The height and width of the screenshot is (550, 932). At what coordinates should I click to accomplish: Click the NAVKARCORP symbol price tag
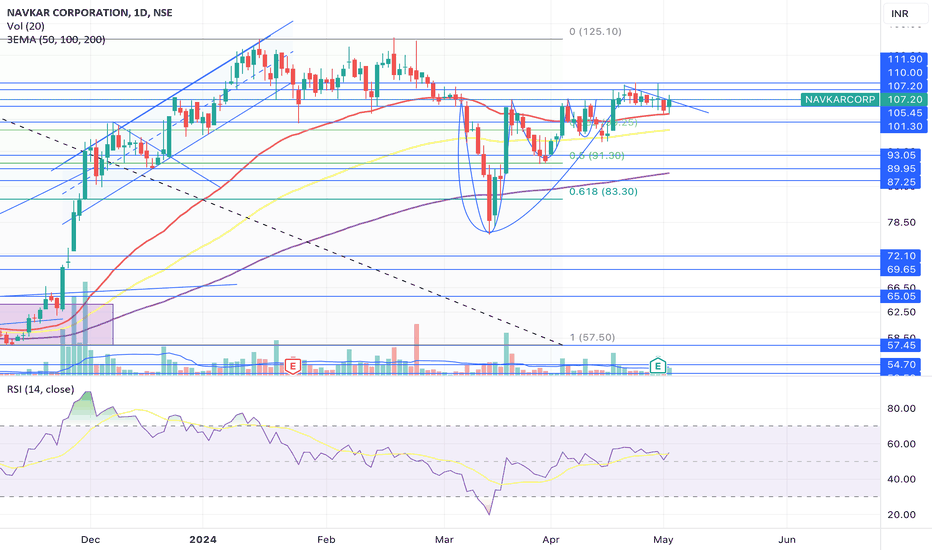840,99
